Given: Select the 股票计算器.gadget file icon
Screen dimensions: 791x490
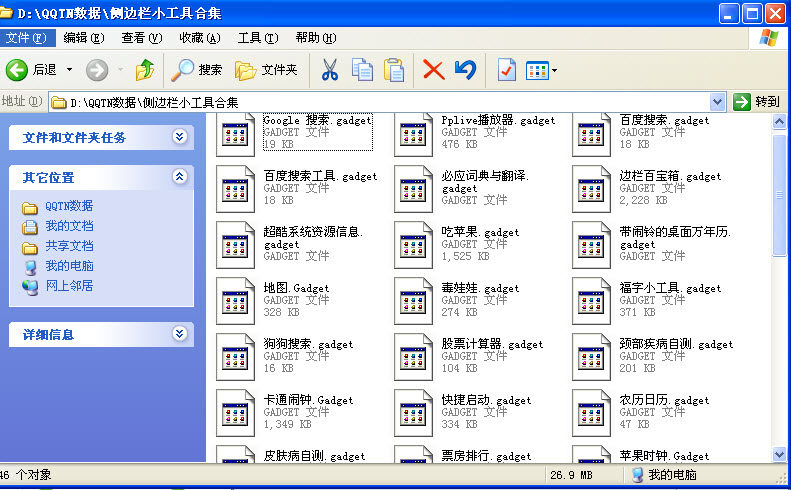Looking at the screenshot, I should pyautogui.click(x=413, y=357).
